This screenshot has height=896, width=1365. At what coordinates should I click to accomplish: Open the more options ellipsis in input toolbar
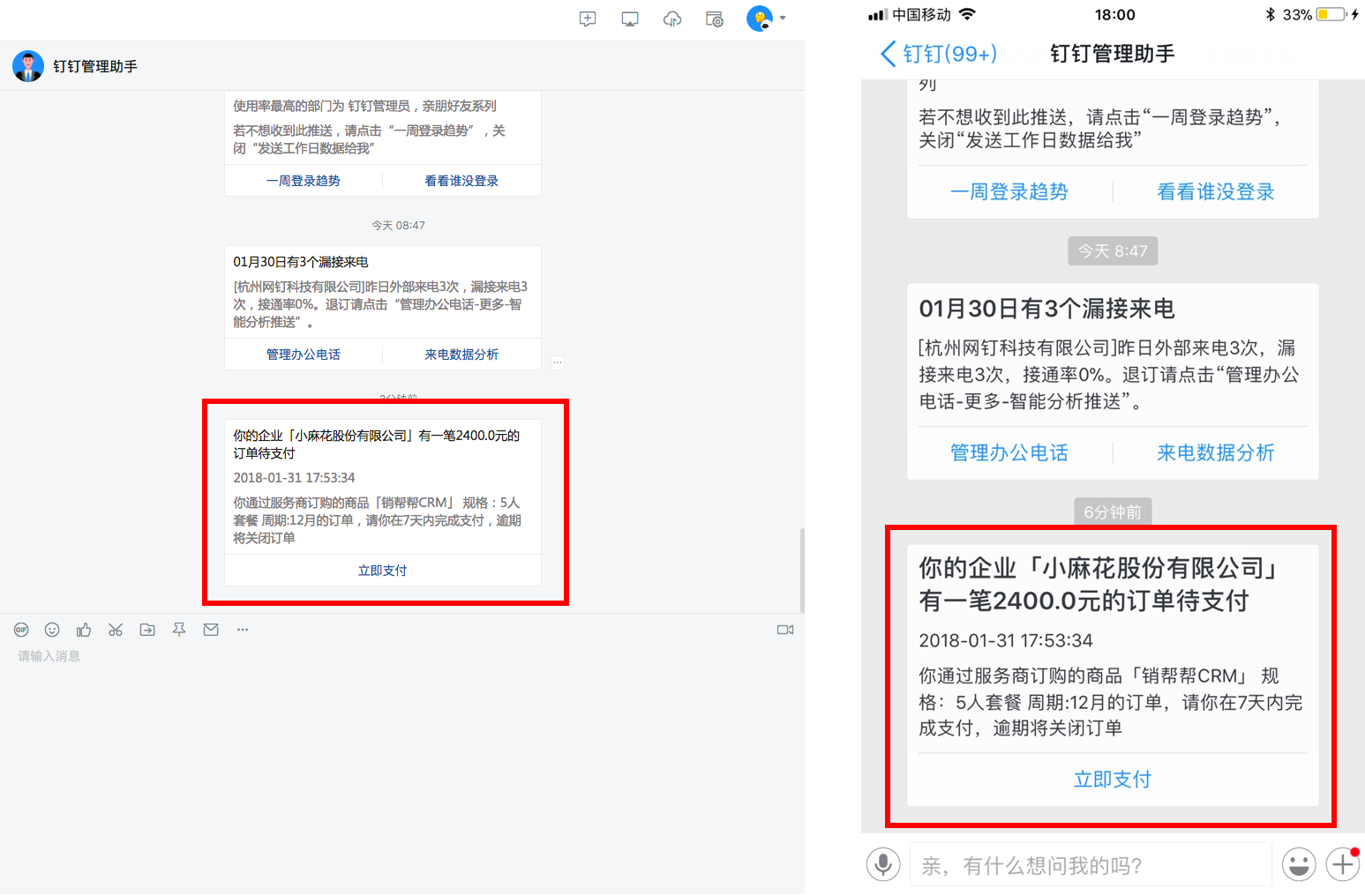[243, 630]
